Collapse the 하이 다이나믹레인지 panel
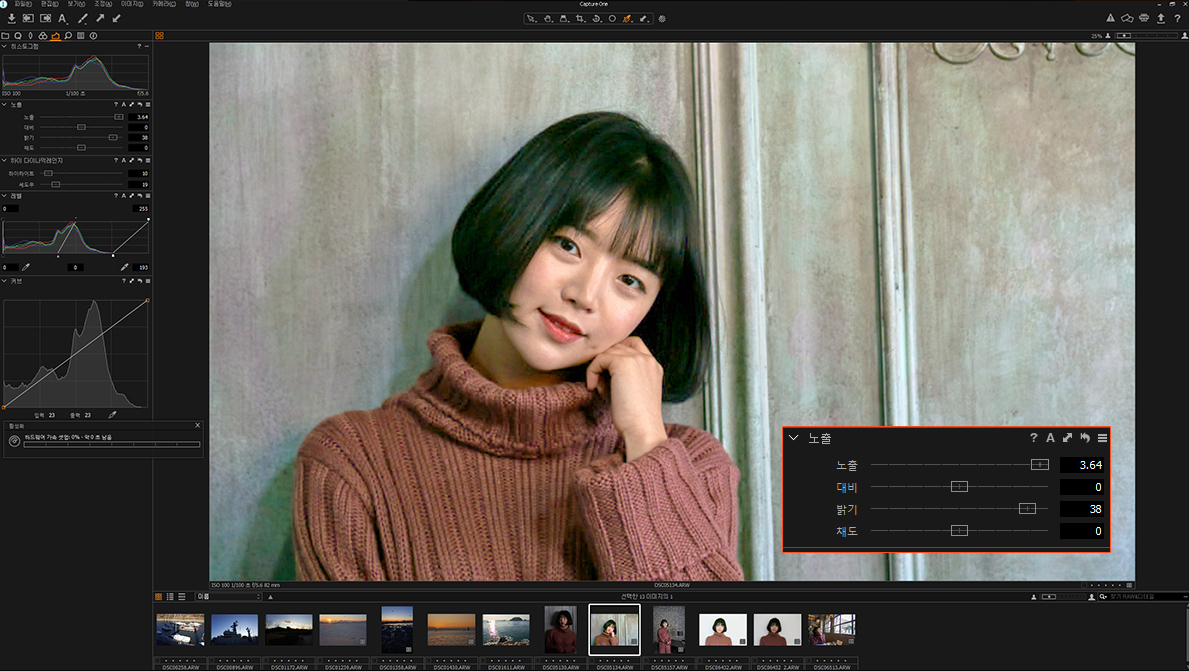Viewport: 1189px width, 671px height. [4, 160]
